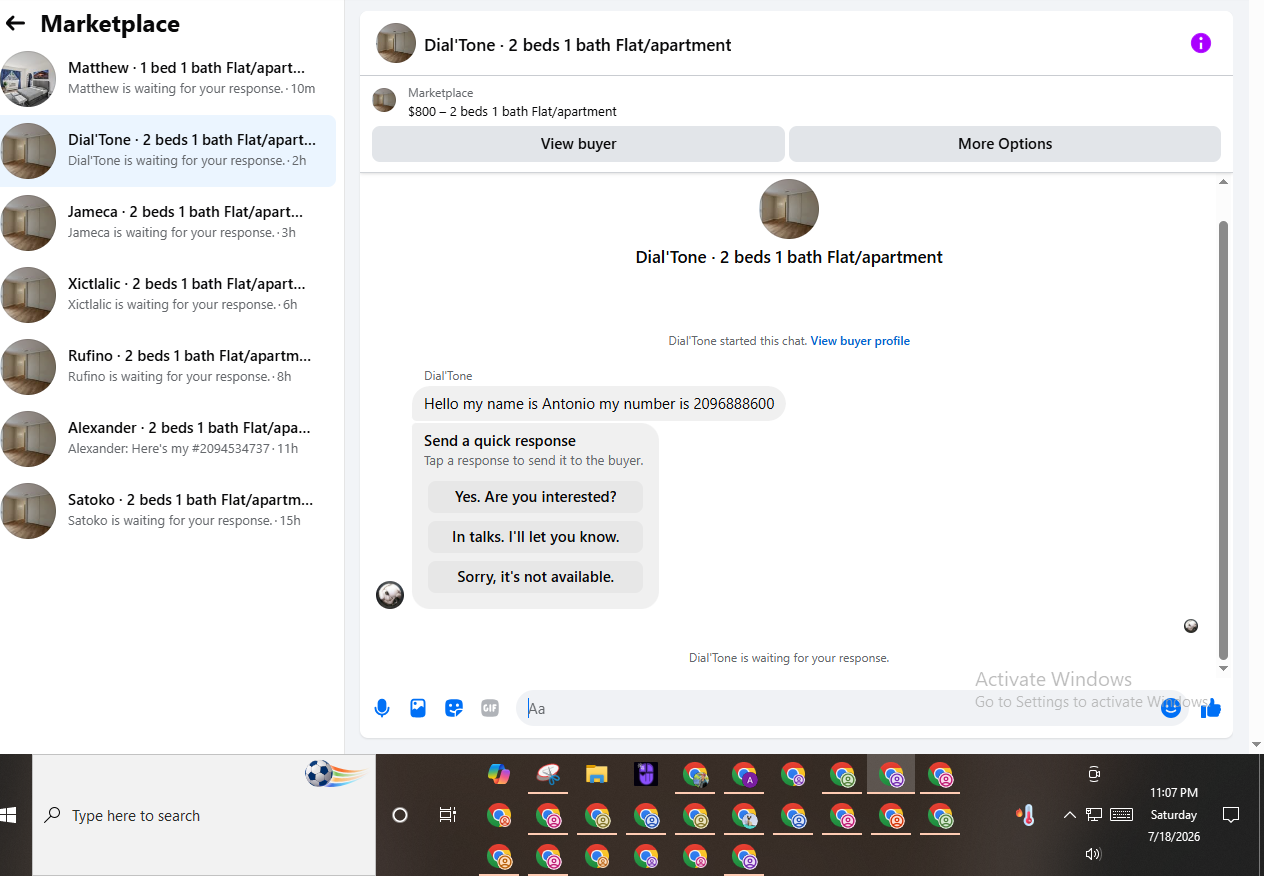Open Task View on taskbar
This screenshot has height=876, width=1264.
(x=448, y=815)
